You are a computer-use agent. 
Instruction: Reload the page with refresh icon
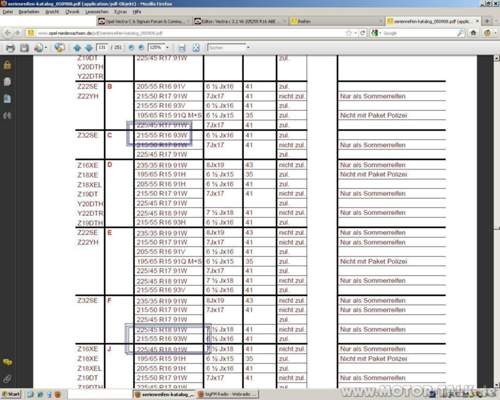[x=363, y=33]
